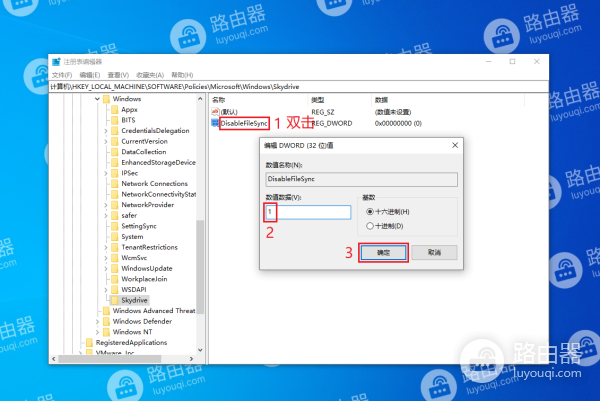Select the WorkplaceJoin folder icon

coord(114,279)
